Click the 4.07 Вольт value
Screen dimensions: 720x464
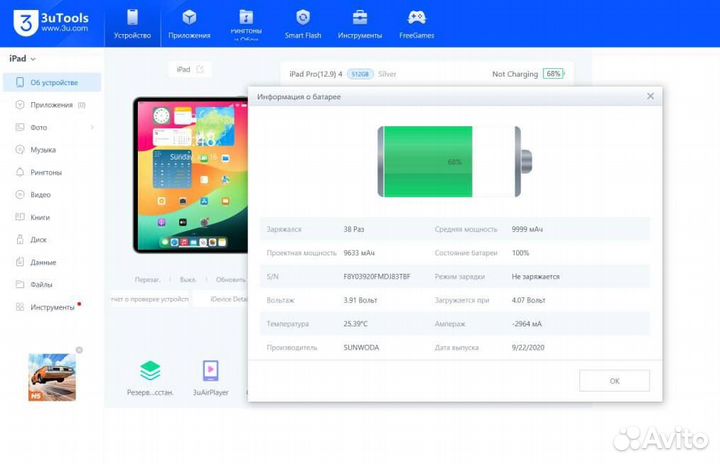point(528,300)
